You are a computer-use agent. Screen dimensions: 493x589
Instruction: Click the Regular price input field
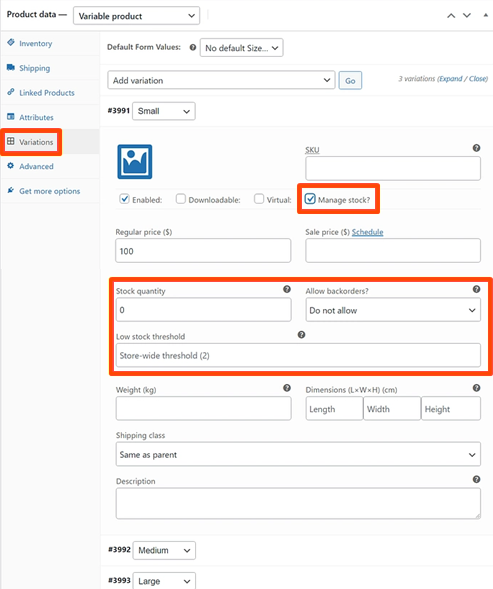coord(203,251)
